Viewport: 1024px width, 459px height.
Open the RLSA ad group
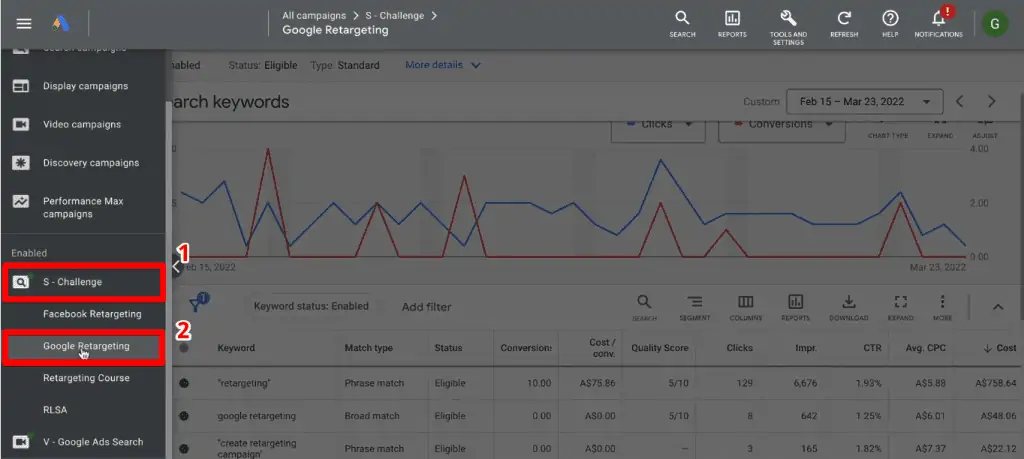[x=55, y=410]
